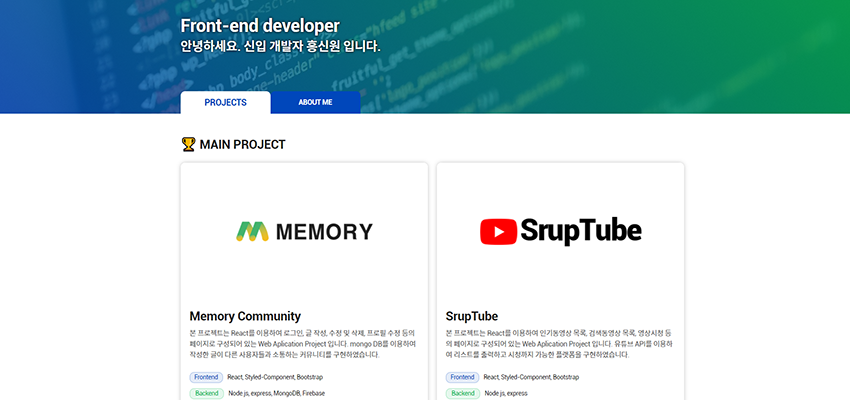850x400 pixels.
Task: Click the Memory Community project title
Action: pos(245,316)
